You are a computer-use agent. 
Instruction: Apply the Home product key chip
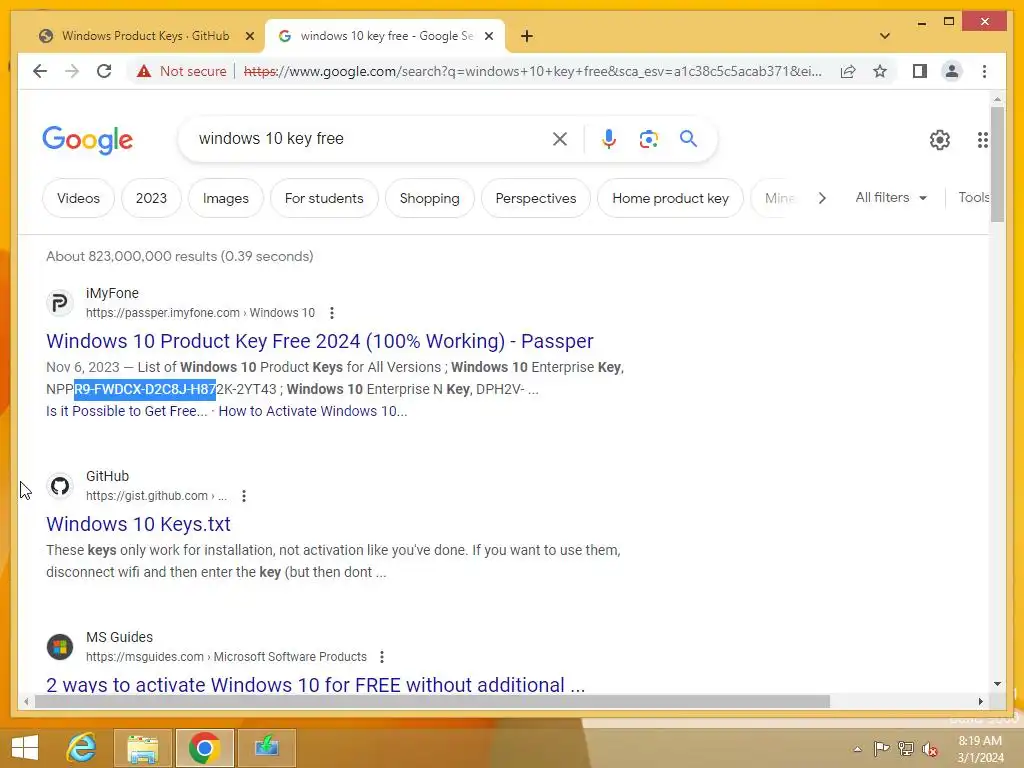pos(671,198)
